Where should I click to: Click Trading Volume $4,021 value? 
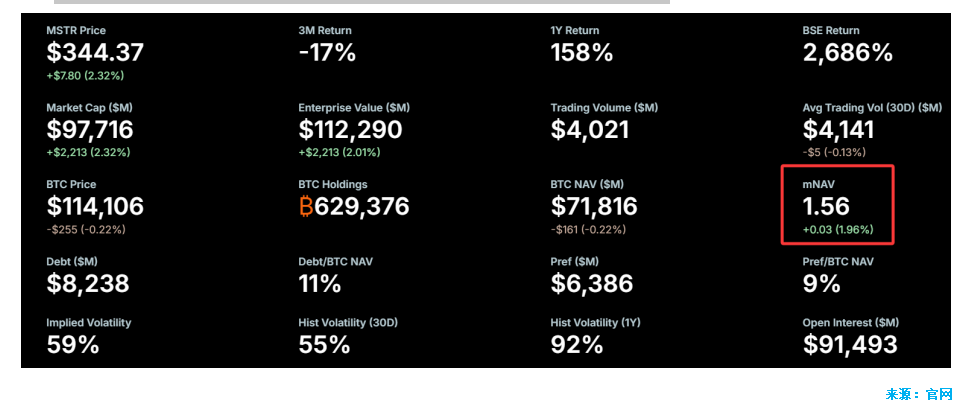point(590,130)
